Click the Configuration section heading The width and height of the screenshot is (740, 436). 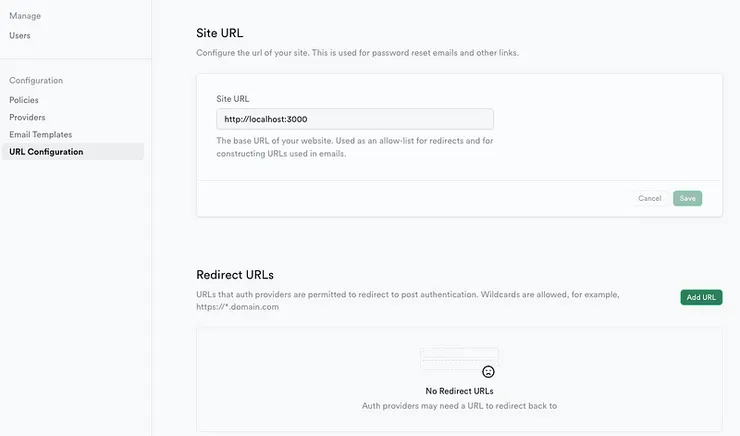pos(36,80)
